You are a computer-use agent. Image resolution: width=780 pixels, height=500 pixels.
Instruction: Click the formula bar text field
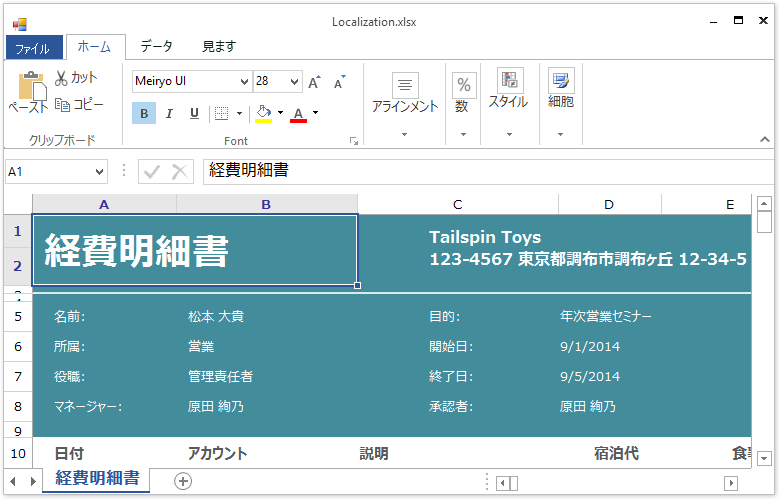point(480,171)
